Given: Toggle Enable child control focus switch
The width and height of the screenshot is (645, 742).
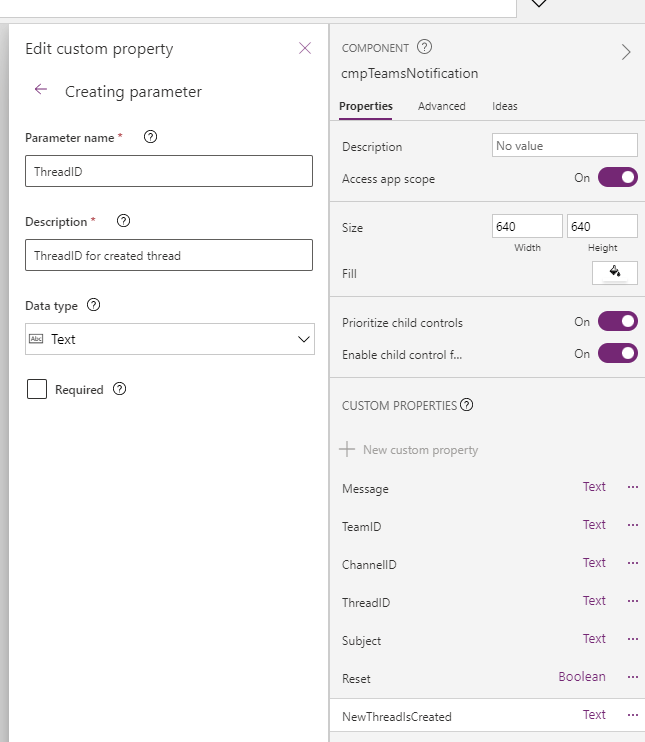Looking at the screenshot, I should (617, 353).
